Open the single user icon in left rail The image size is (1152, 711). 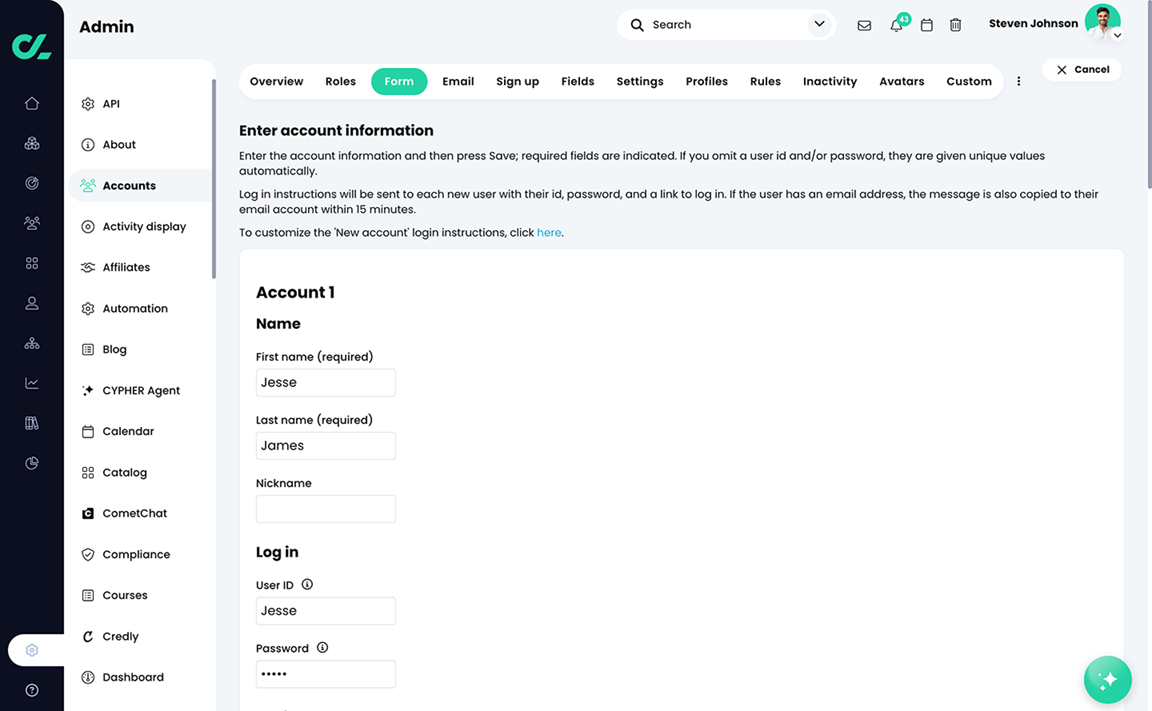pyautogui.click(x=32, y=303)
